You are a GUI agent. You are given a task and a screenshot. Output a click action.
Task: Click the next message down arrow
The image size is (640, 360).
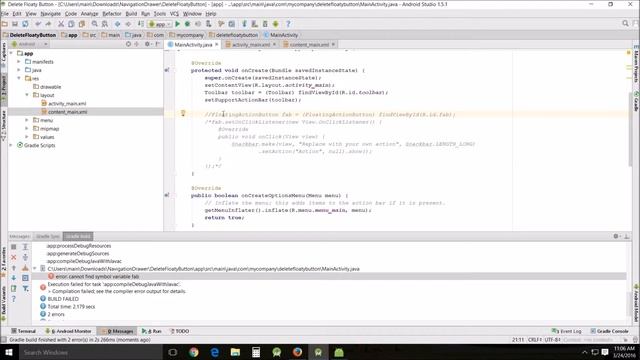pyautogui.click(x=13, y=278)
